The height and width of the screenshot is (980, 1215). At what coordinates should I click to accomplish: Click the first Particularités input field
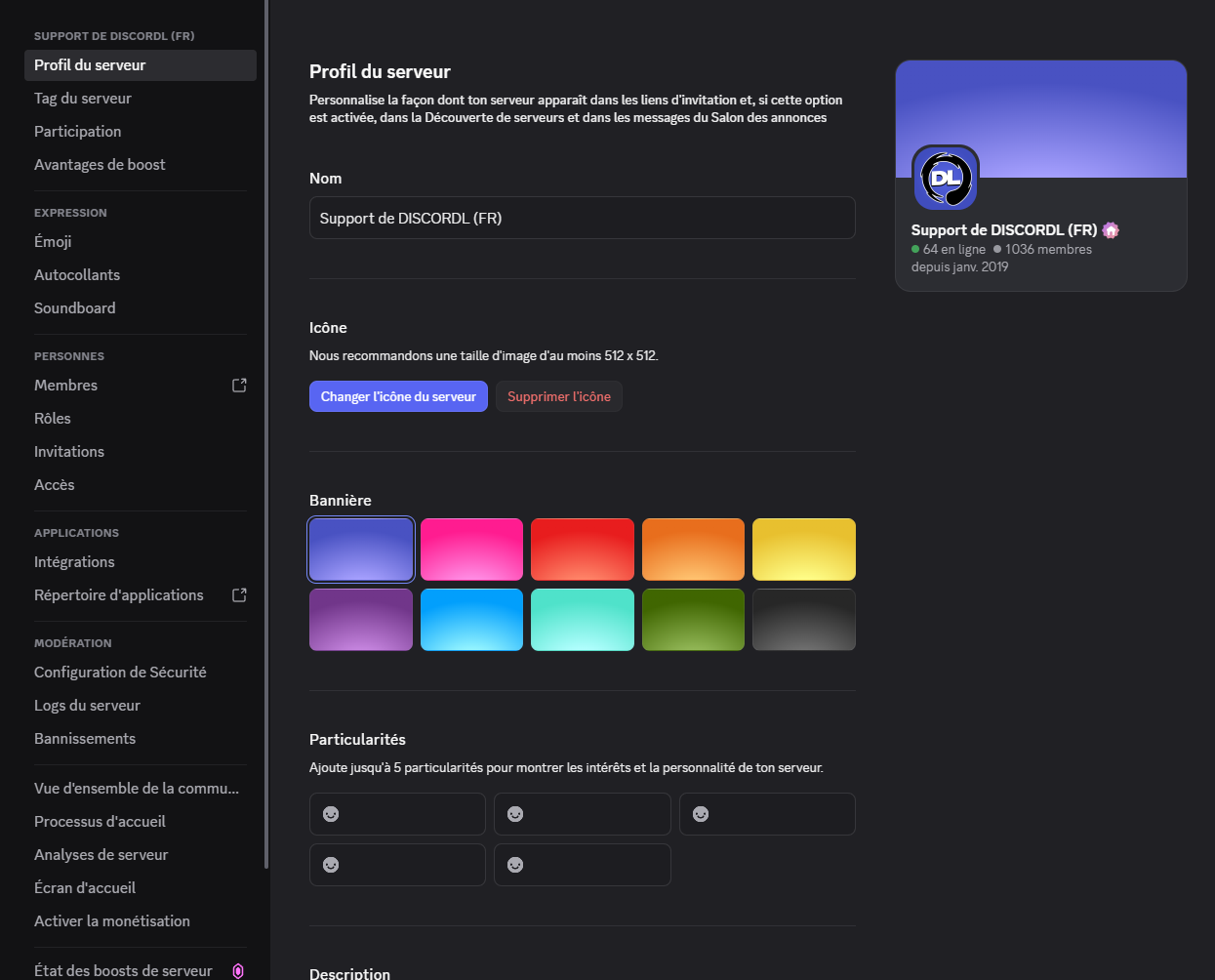[397, 814]
